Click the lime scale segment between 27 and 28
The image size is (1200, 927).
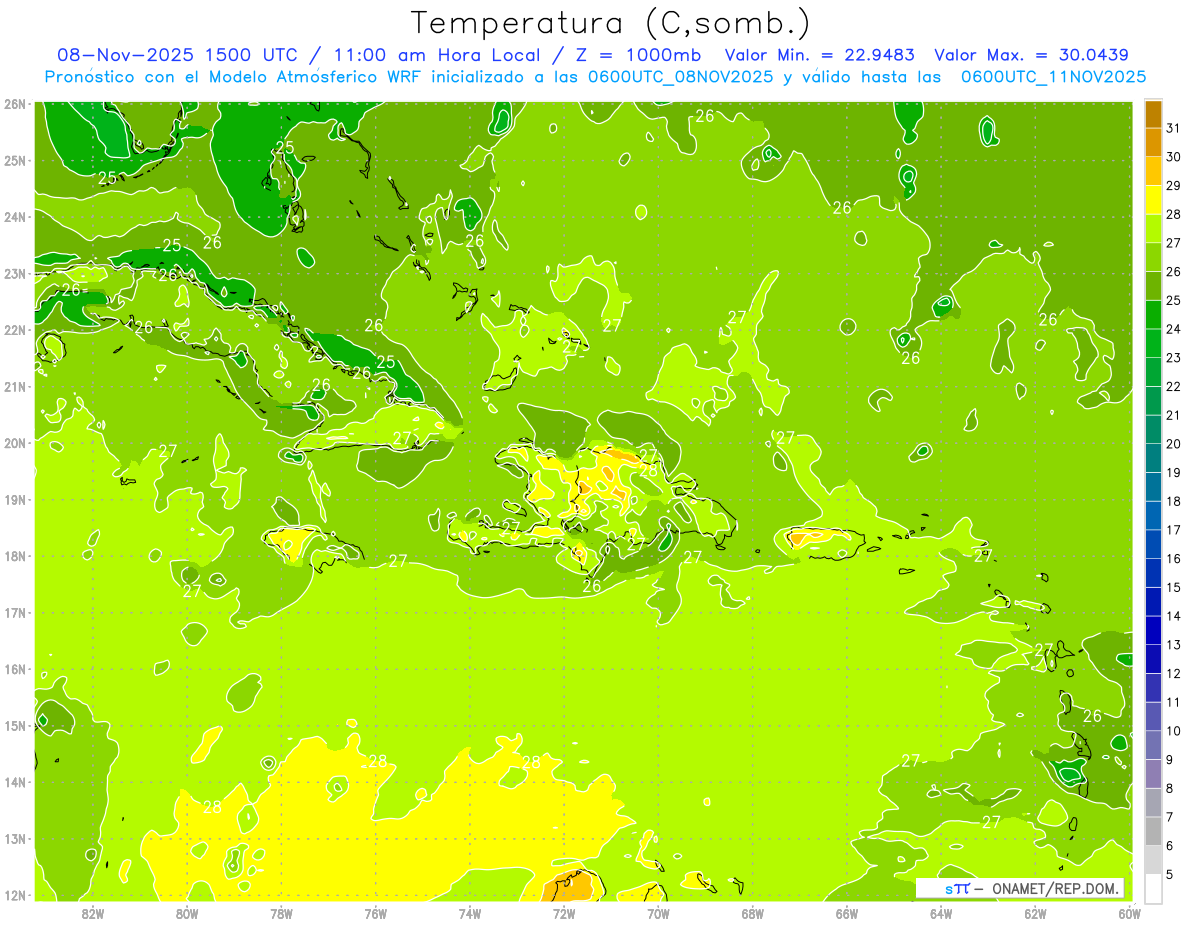[1153, 229]
